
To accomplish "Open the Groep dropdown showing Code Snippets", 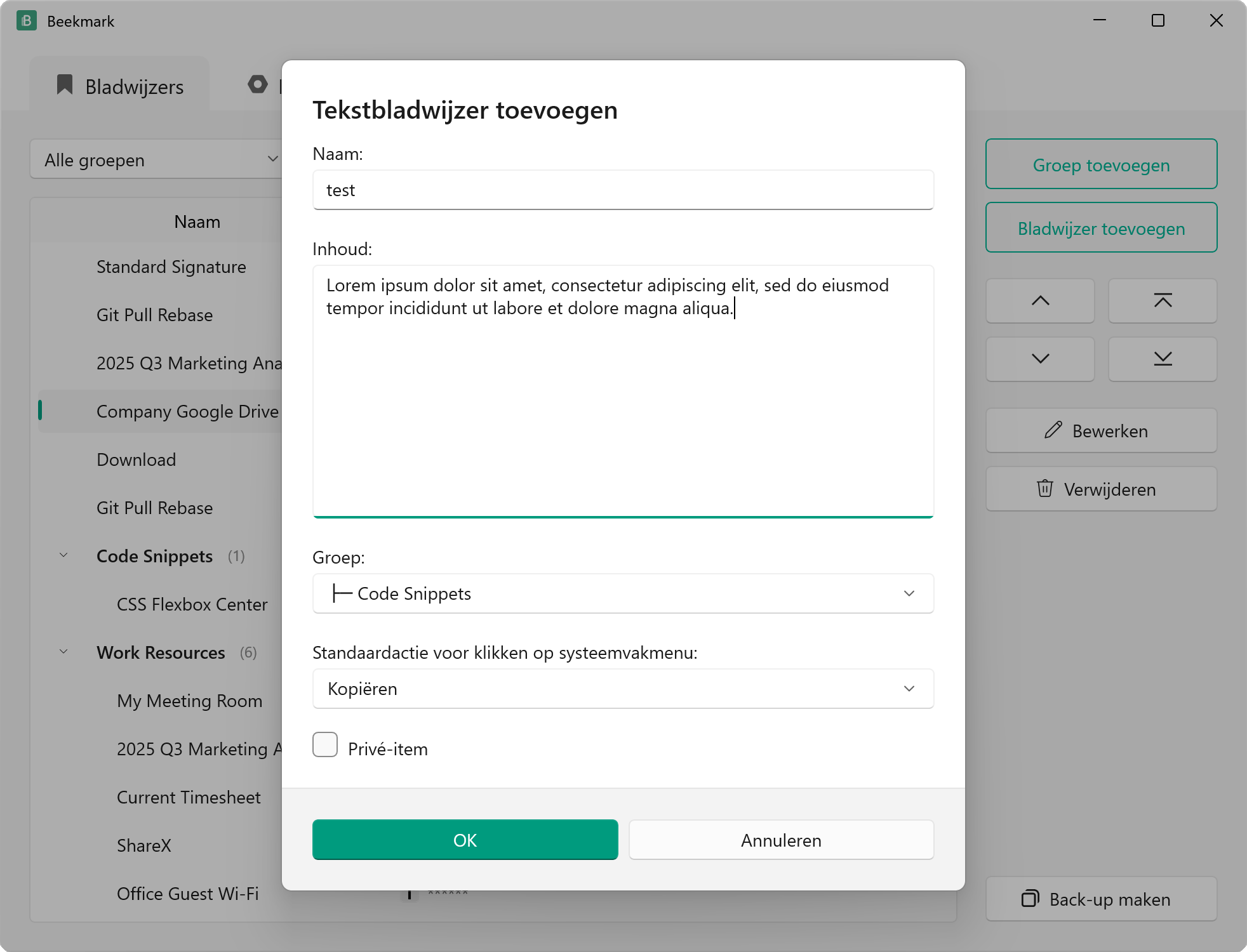I will tap(623, 593).
